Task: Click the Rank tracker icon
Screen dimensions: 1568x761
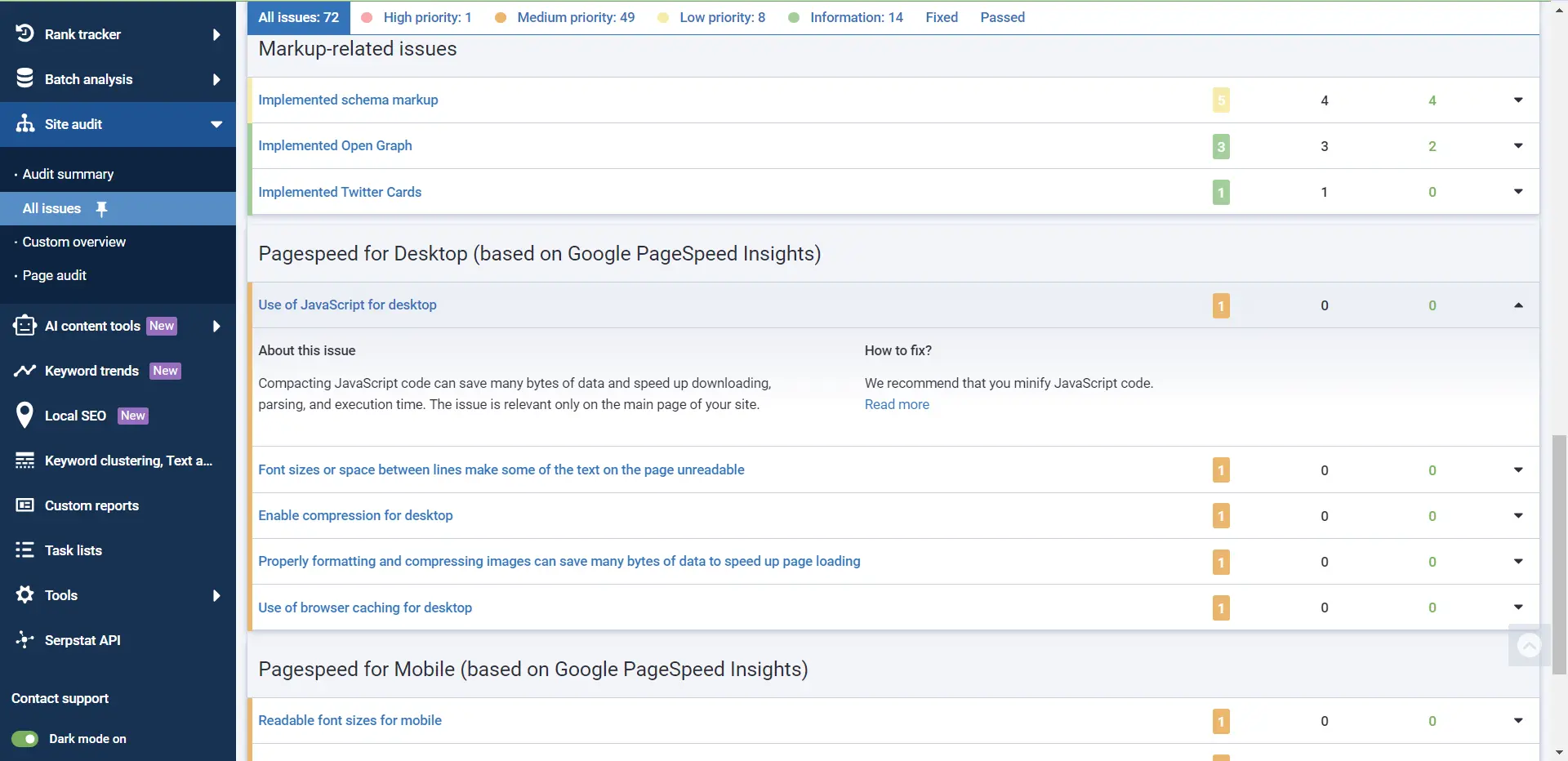Action: tap(24, 33)
